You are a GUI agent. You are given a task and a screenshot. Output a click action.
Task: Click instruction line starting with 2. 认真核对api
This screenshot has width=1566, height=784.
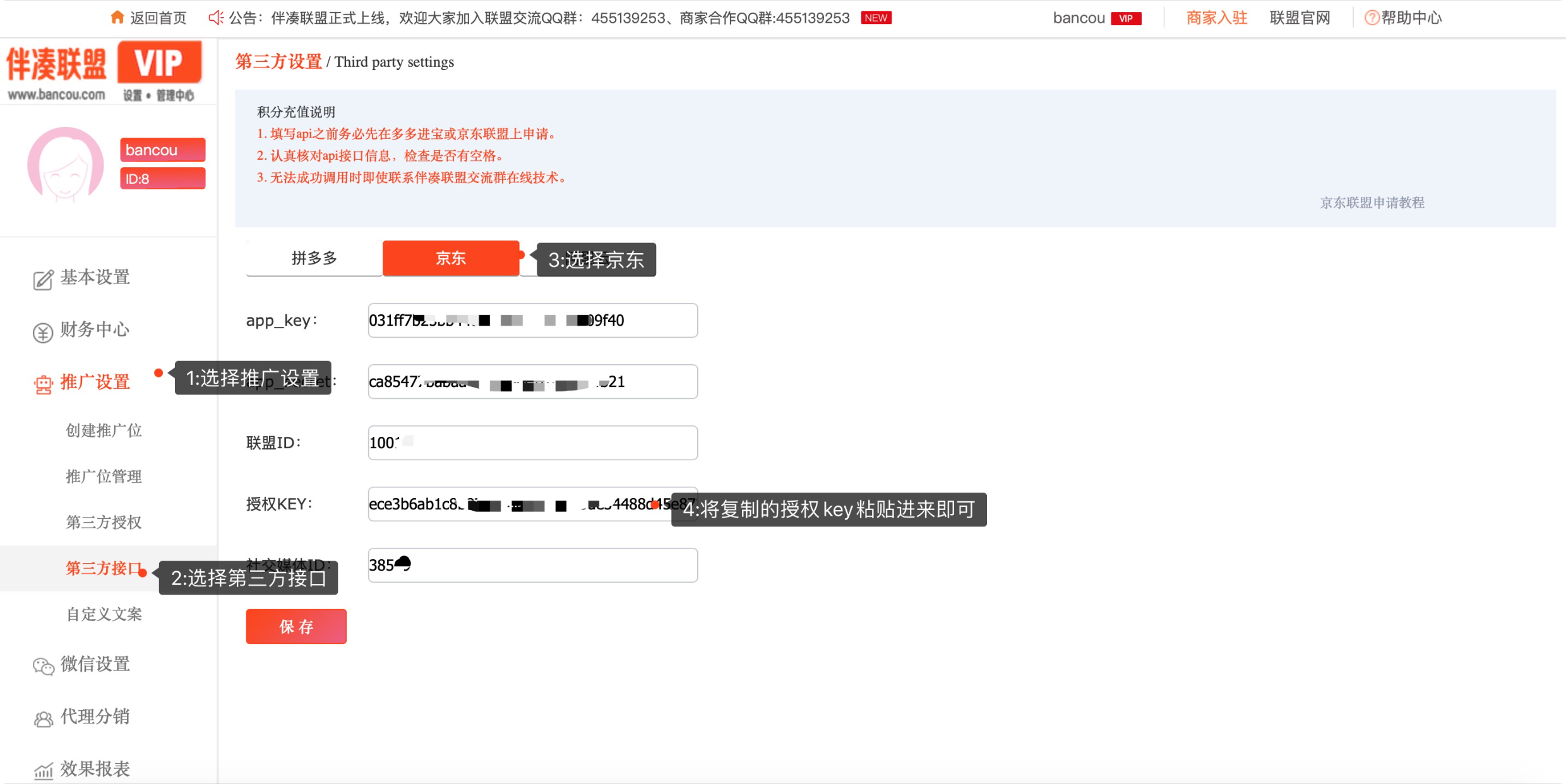coord(381,156)
